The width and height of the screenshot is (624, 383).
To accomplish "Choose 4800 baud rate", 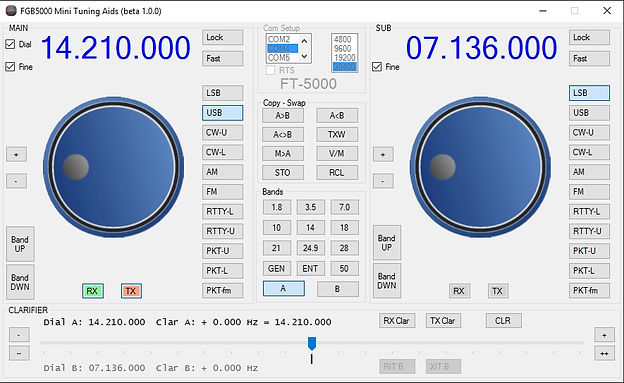I will click(x=344, y=39).
